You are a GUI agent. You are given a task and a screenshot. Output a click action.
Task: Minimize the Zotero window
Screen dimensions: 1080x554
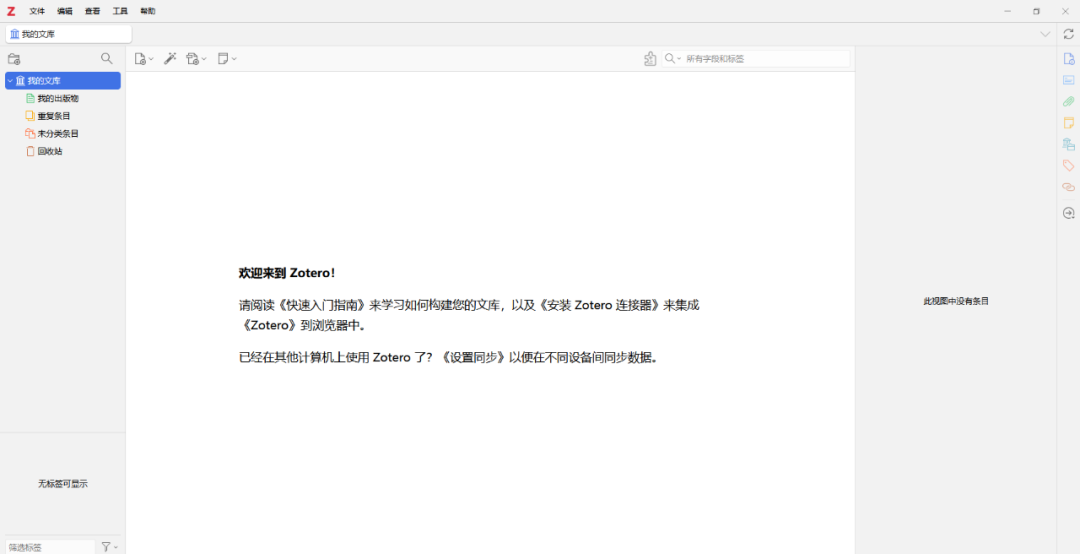[1008, 11]
